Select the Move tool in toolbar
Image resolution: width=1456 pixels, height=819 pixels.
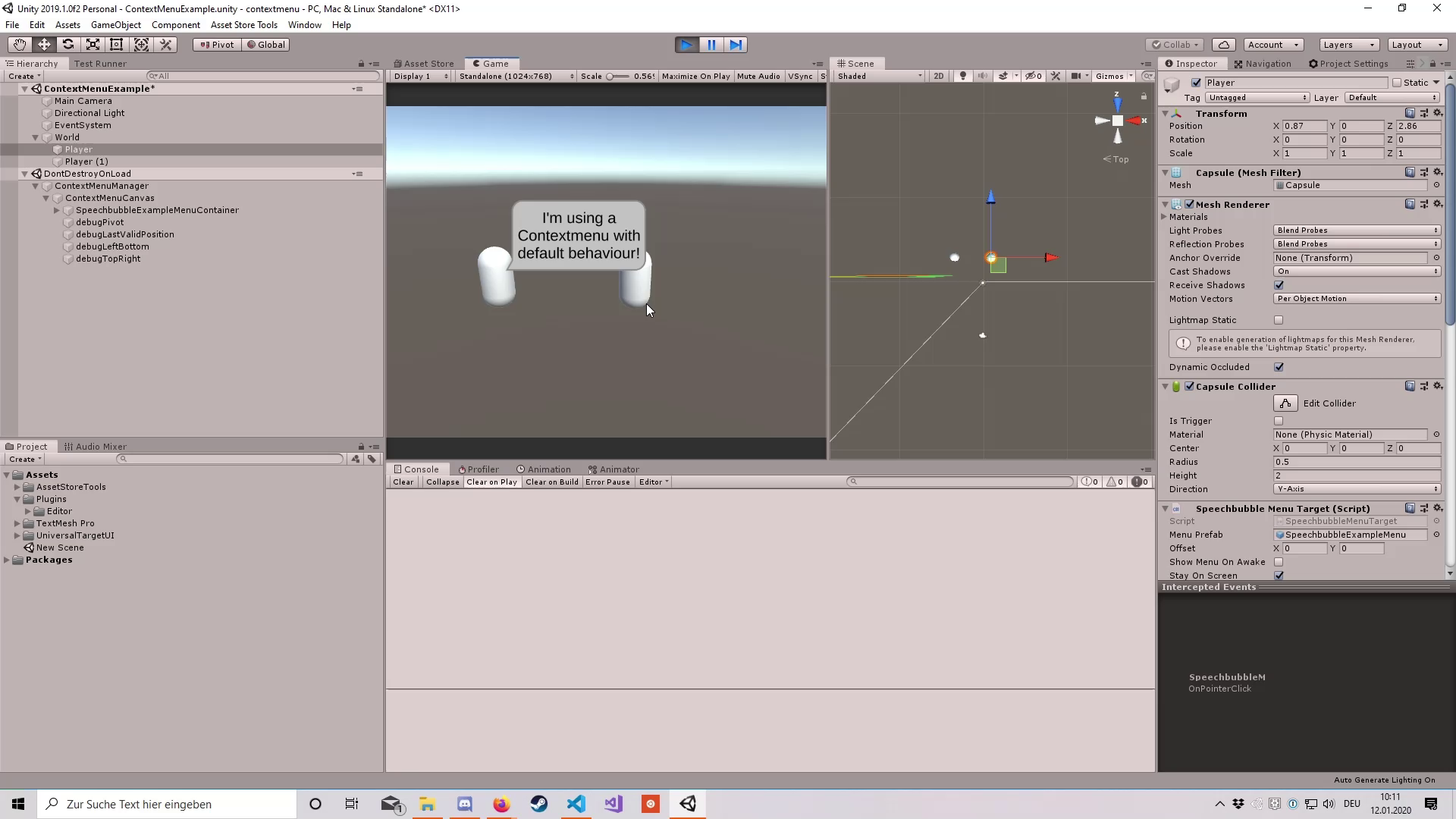[44, 45]
